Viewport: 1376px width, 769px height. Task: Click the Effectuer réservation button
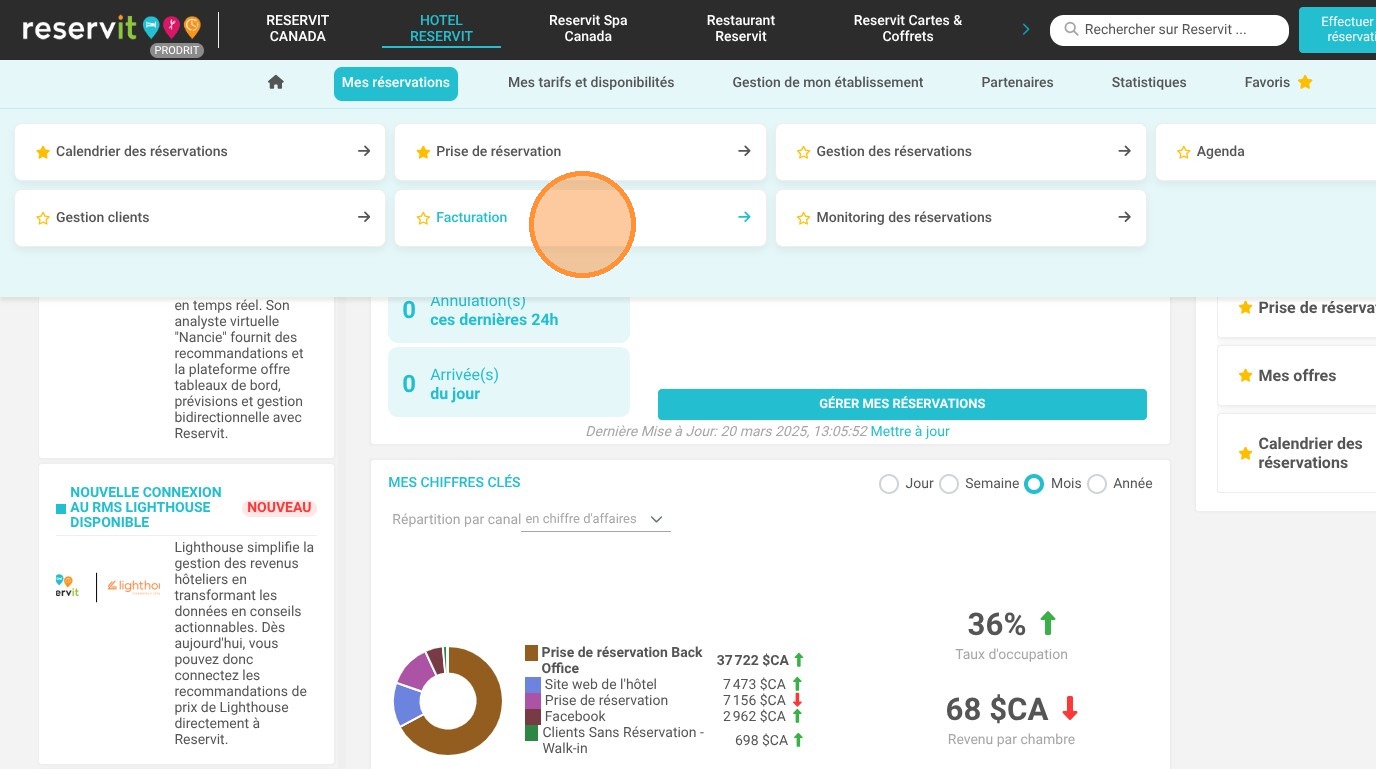1338,29
